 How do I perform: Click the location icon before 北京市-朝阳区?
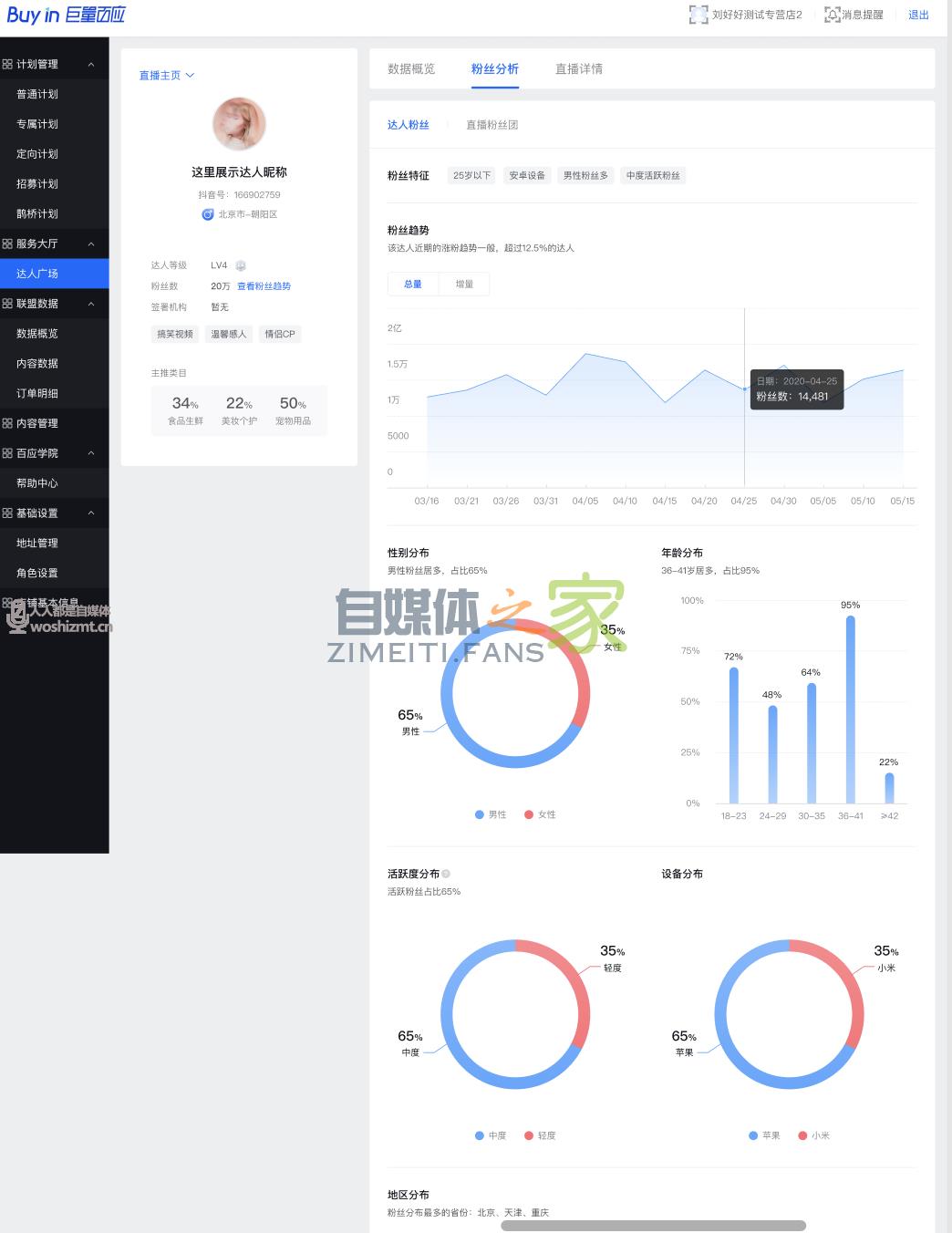(208, 214)
